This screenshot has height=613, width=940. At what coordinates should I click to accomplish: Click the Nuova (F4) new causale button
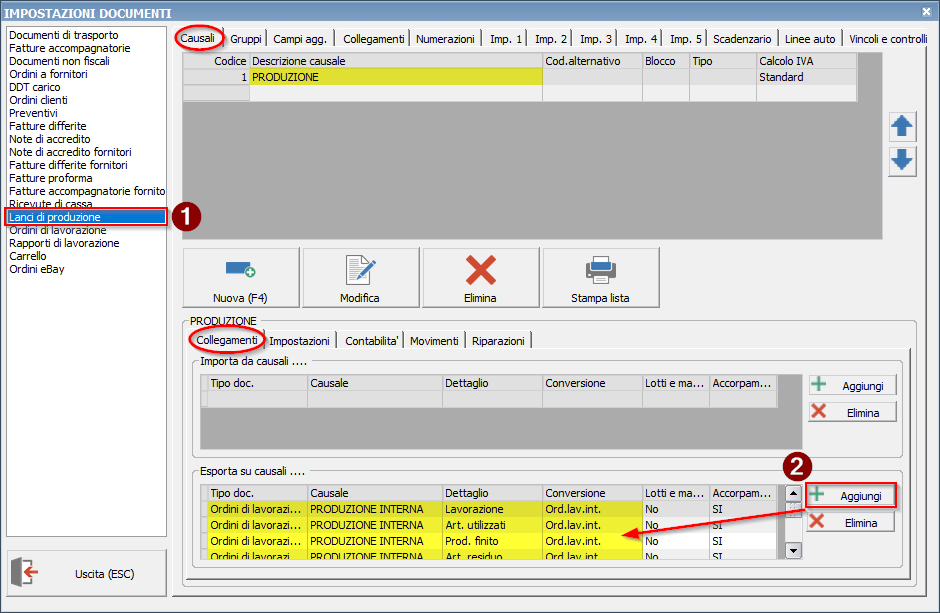(241, 278)
